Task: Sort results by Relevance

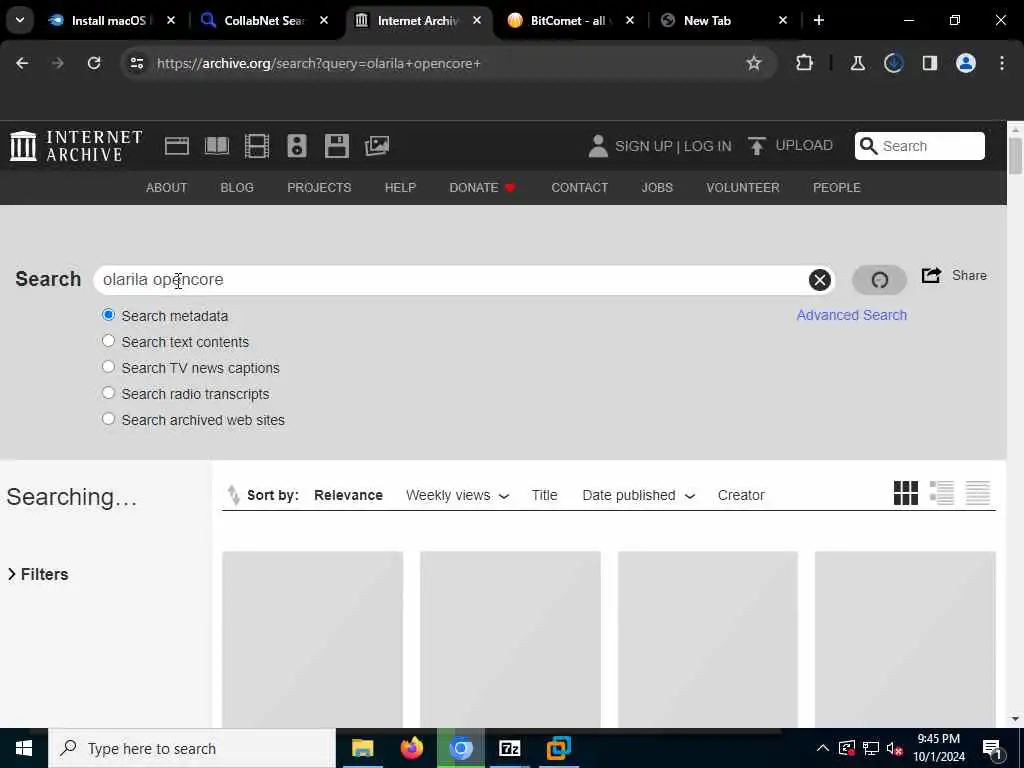Action: 348,495
